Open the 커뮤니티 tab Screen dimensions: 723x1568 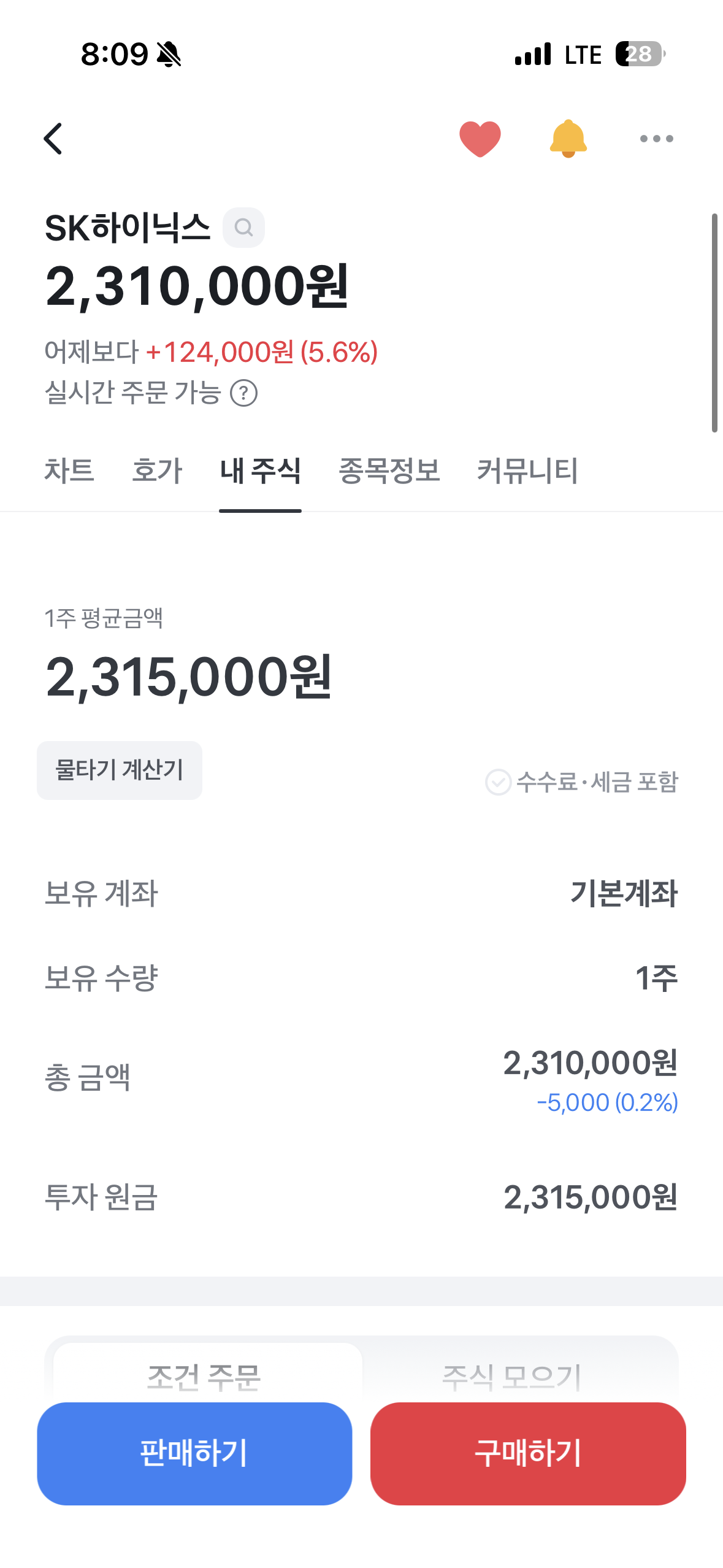click(527, 471)
